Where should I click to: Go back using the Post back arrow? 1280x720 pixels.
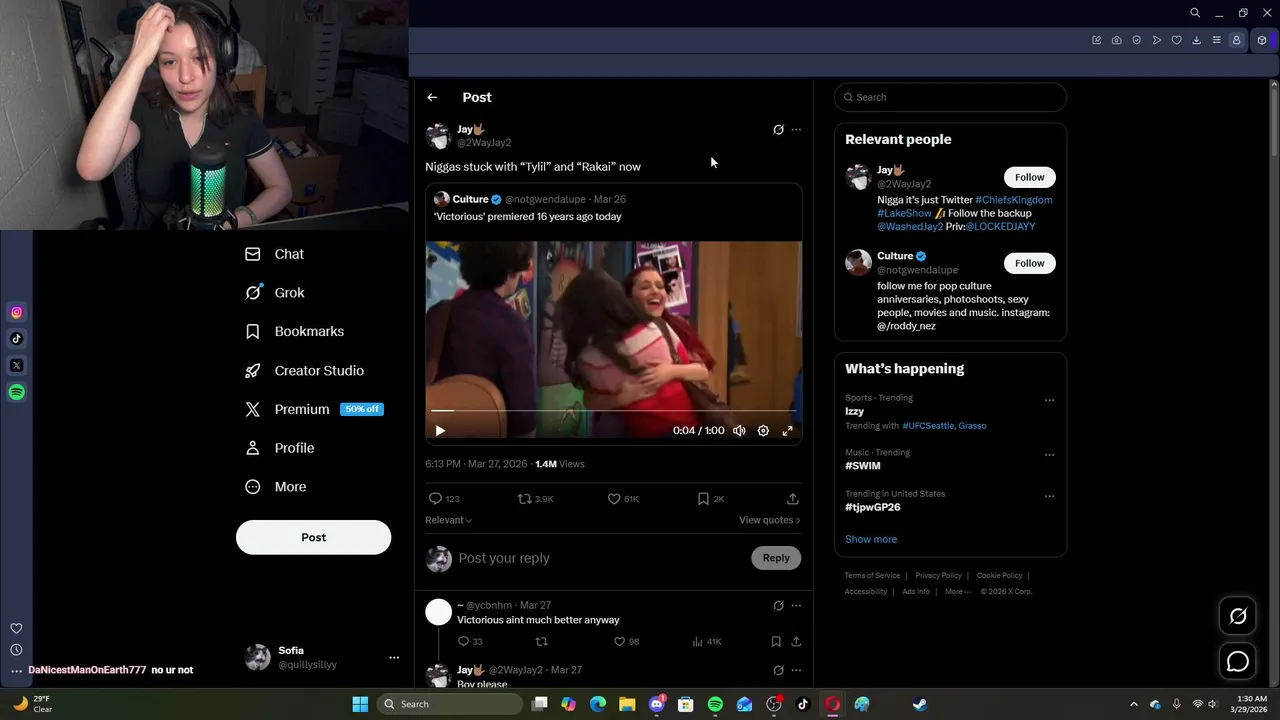tap(432, 97)
